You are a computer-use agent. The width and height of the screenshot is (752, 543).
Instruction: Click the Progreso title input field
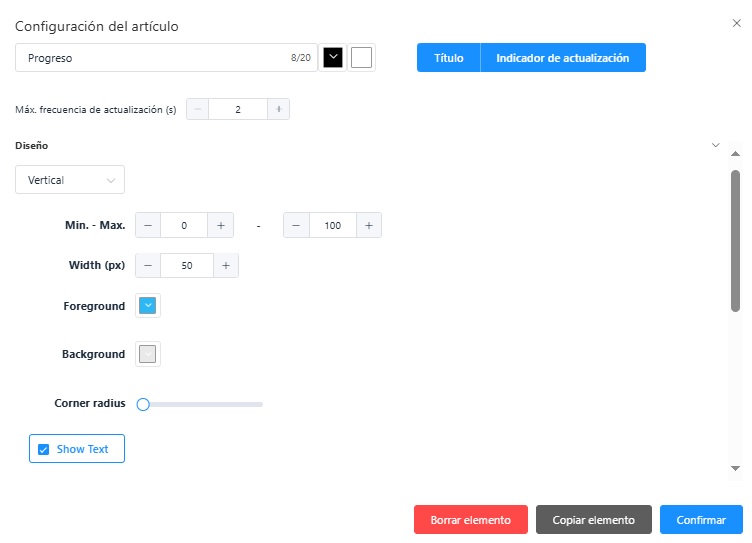coord(150,58)
